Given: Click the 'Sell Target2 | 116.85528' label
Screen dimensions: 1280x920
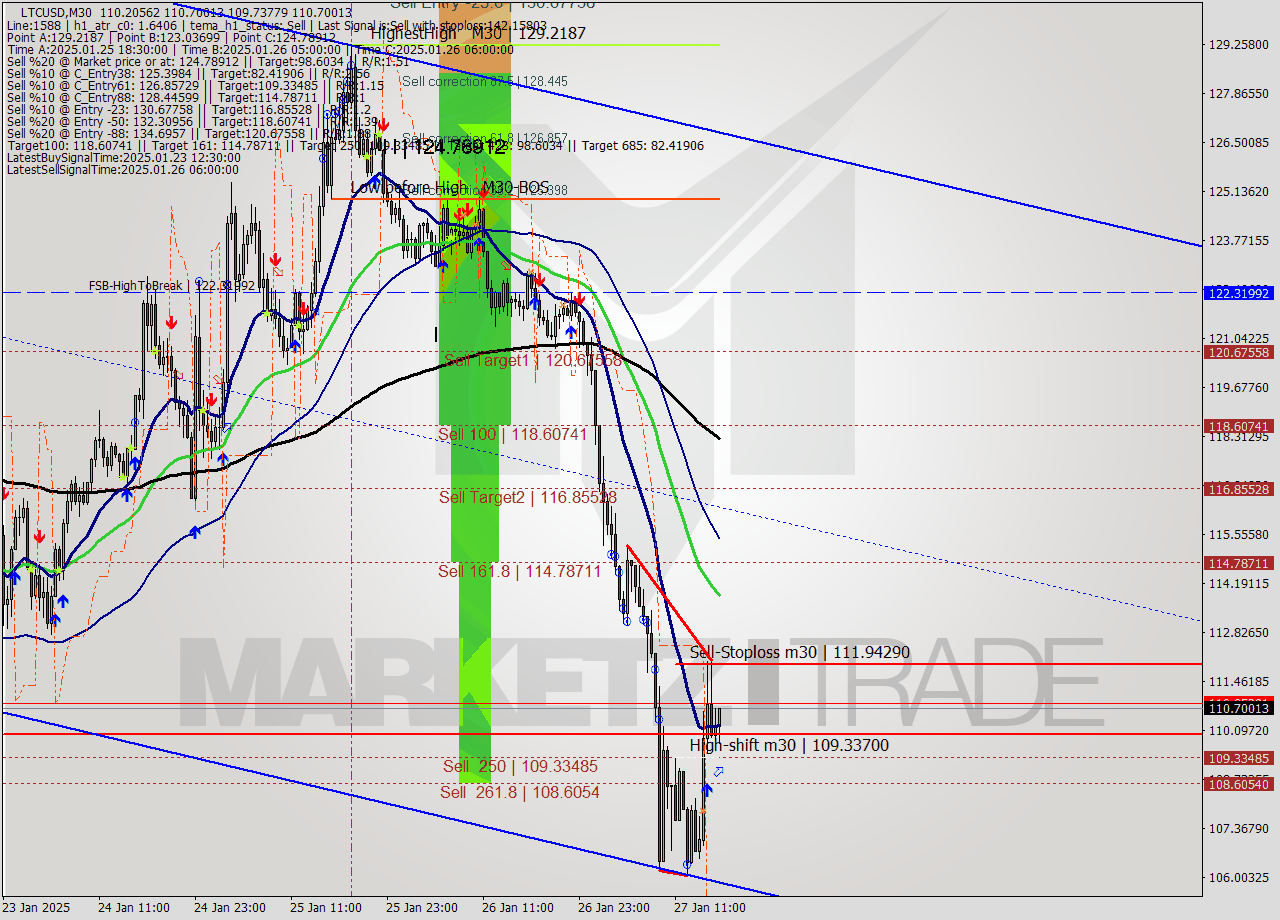Looking at the screenshot, I should click(528, 497).
